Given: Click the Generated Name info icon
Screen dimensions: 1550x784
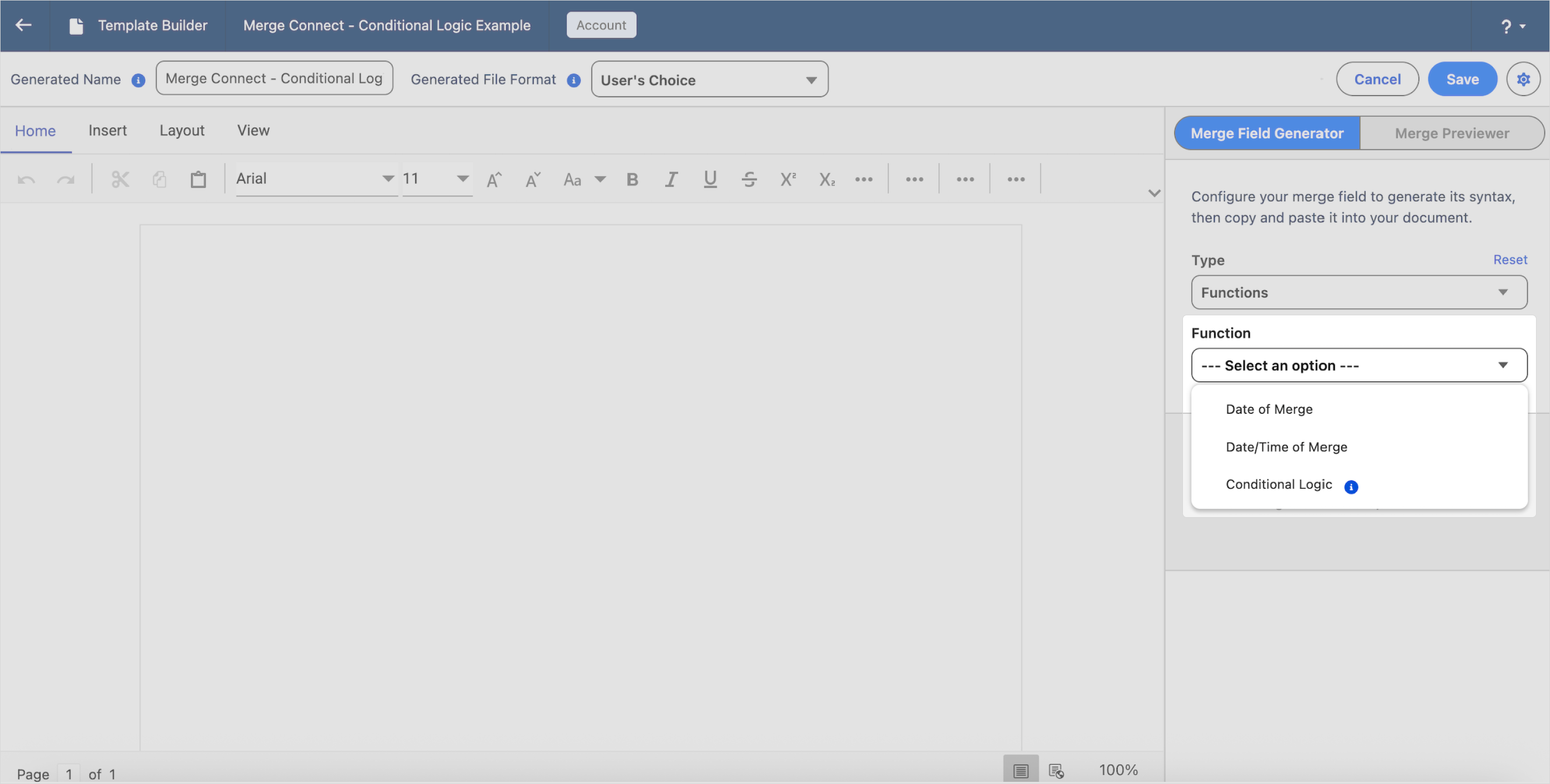Looking at the screenshot, I should (138, 80).
